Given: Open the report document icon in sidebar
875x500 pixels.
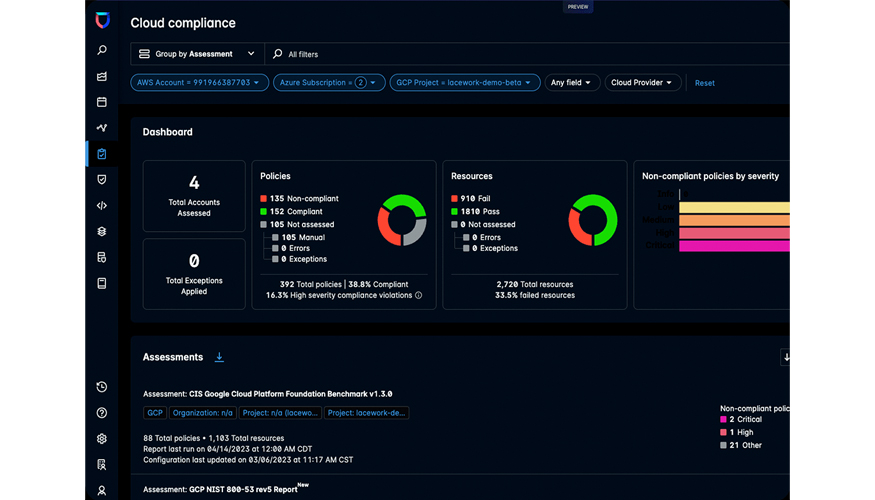Looking at the screenshot, I should [102, 283].
